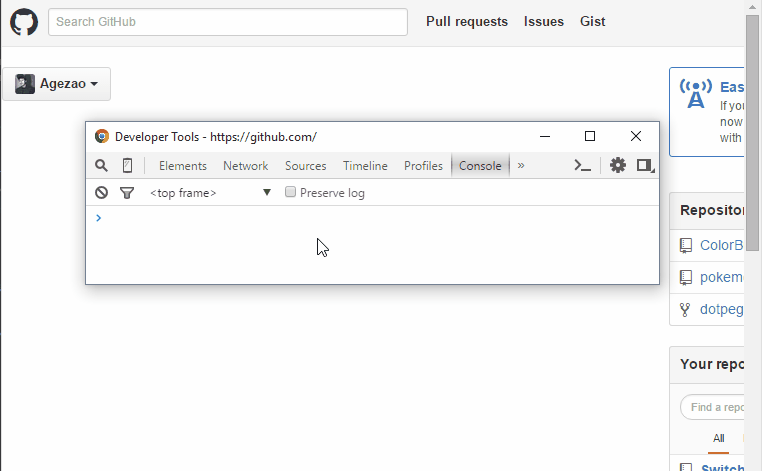This screenshot has width=762, height=471.
Task: Toggle the console filter funnel icon
Action: tap(127, 193)
